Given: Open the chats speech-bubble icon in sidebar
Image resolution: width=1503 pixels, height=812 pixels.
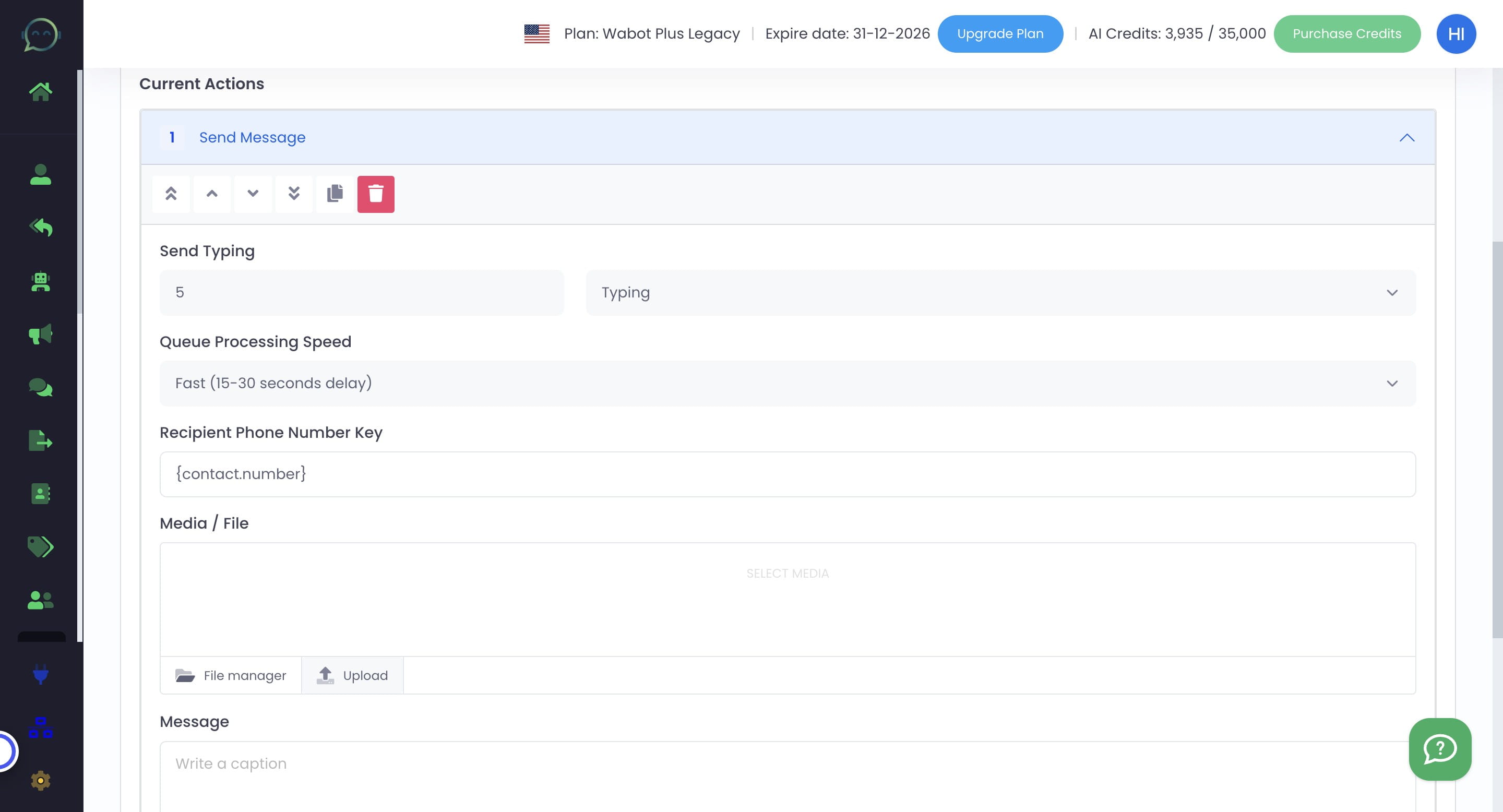Looking at the screenshot, I should [x=40, y=387].
